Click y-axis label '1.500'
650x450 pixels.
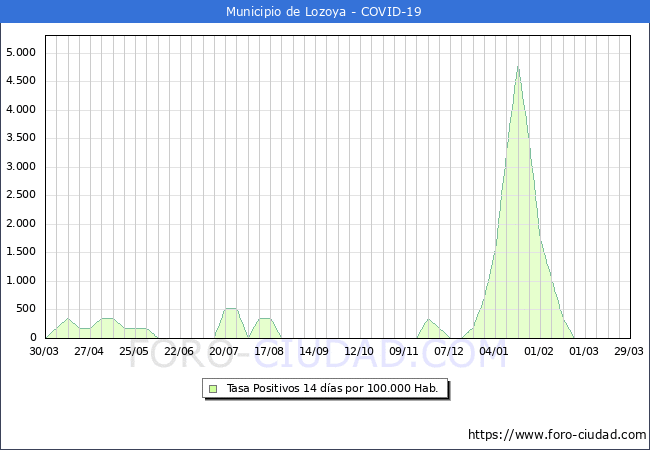[x=21, y=252]
